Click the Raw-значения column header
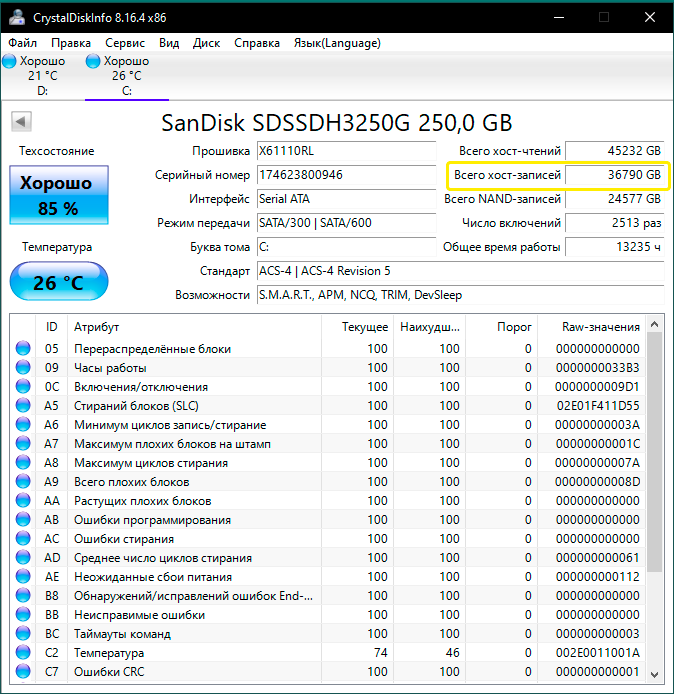This screenshot has width=674, height=694. [592, 327]
